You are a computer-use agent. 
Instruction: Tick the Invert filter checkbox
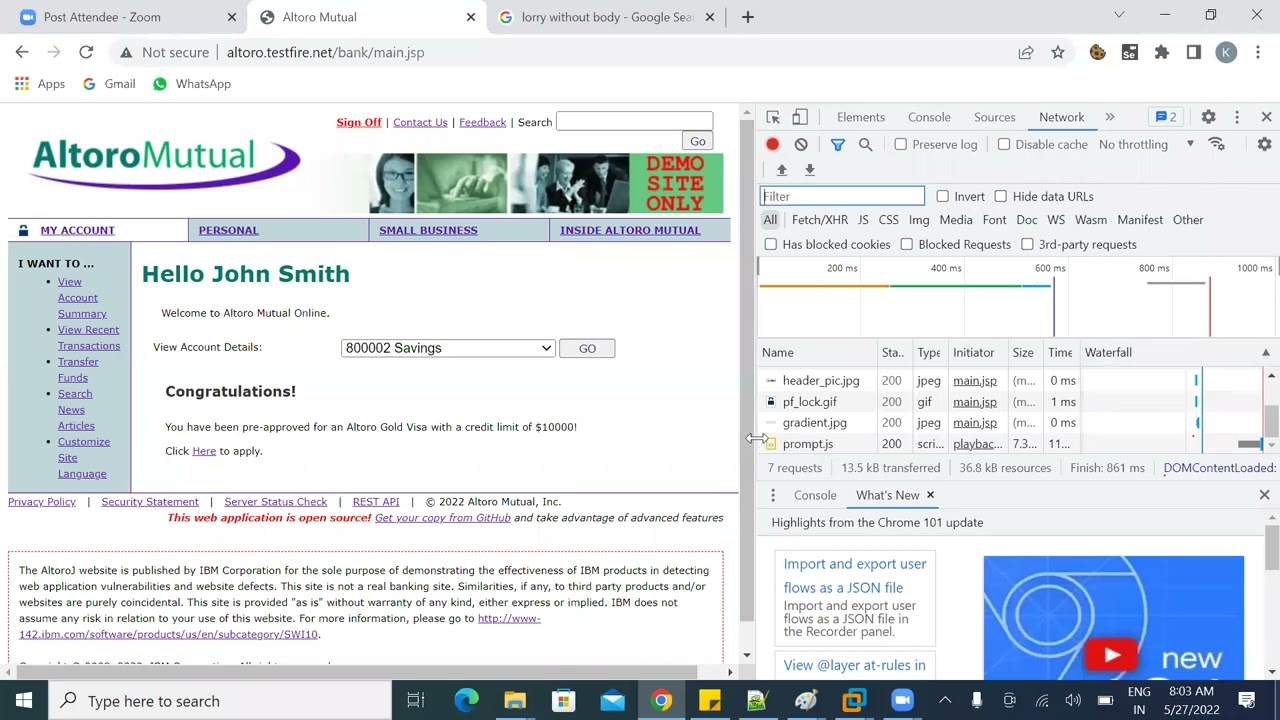(942, 196)
